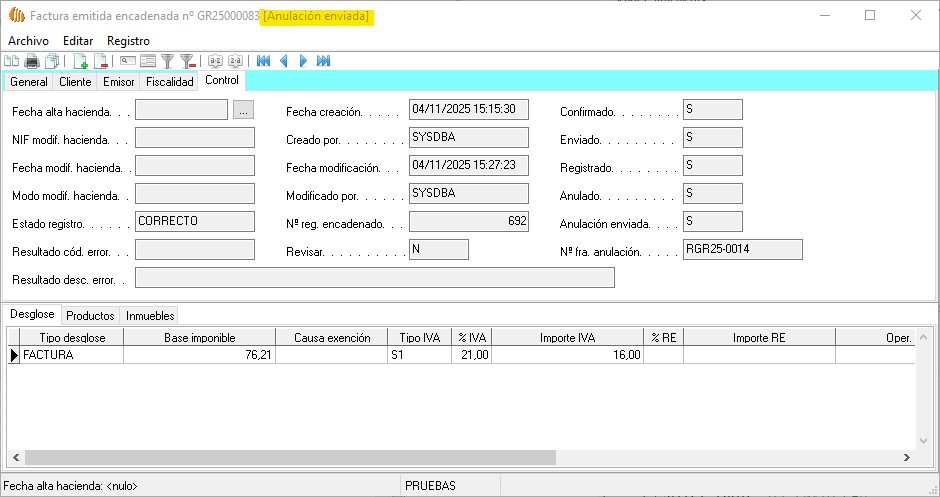The width and height of the screenshot is (940, 497).
Task: Jump to first record arrow
Action: point(263,61)
